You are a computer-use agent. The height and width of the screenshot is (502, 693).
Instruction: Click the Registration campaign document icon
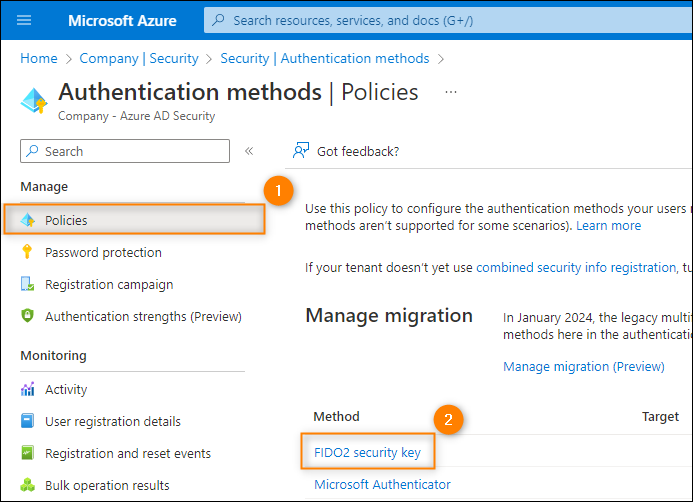tap(27, 284)
